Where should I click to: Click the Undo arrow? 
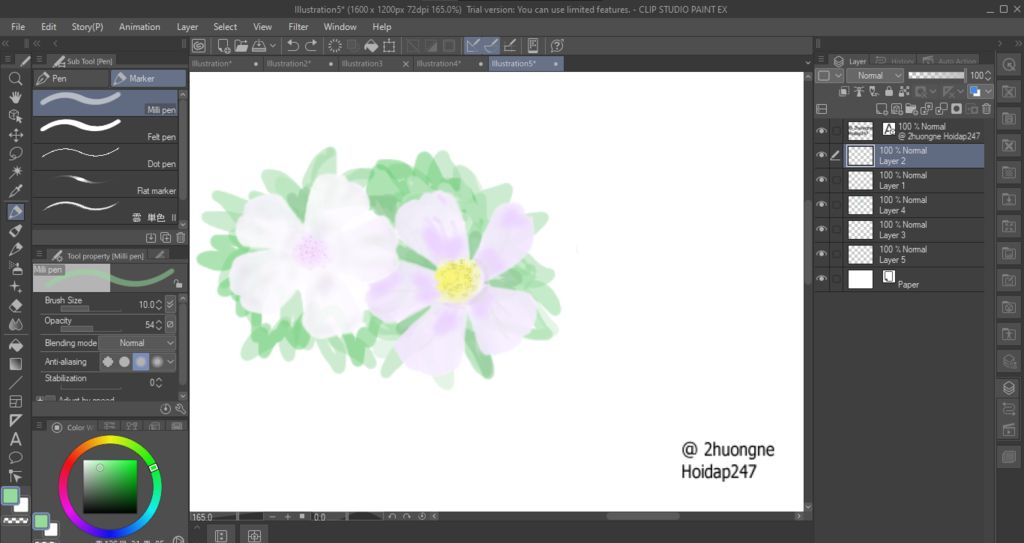tap(293, 46)
